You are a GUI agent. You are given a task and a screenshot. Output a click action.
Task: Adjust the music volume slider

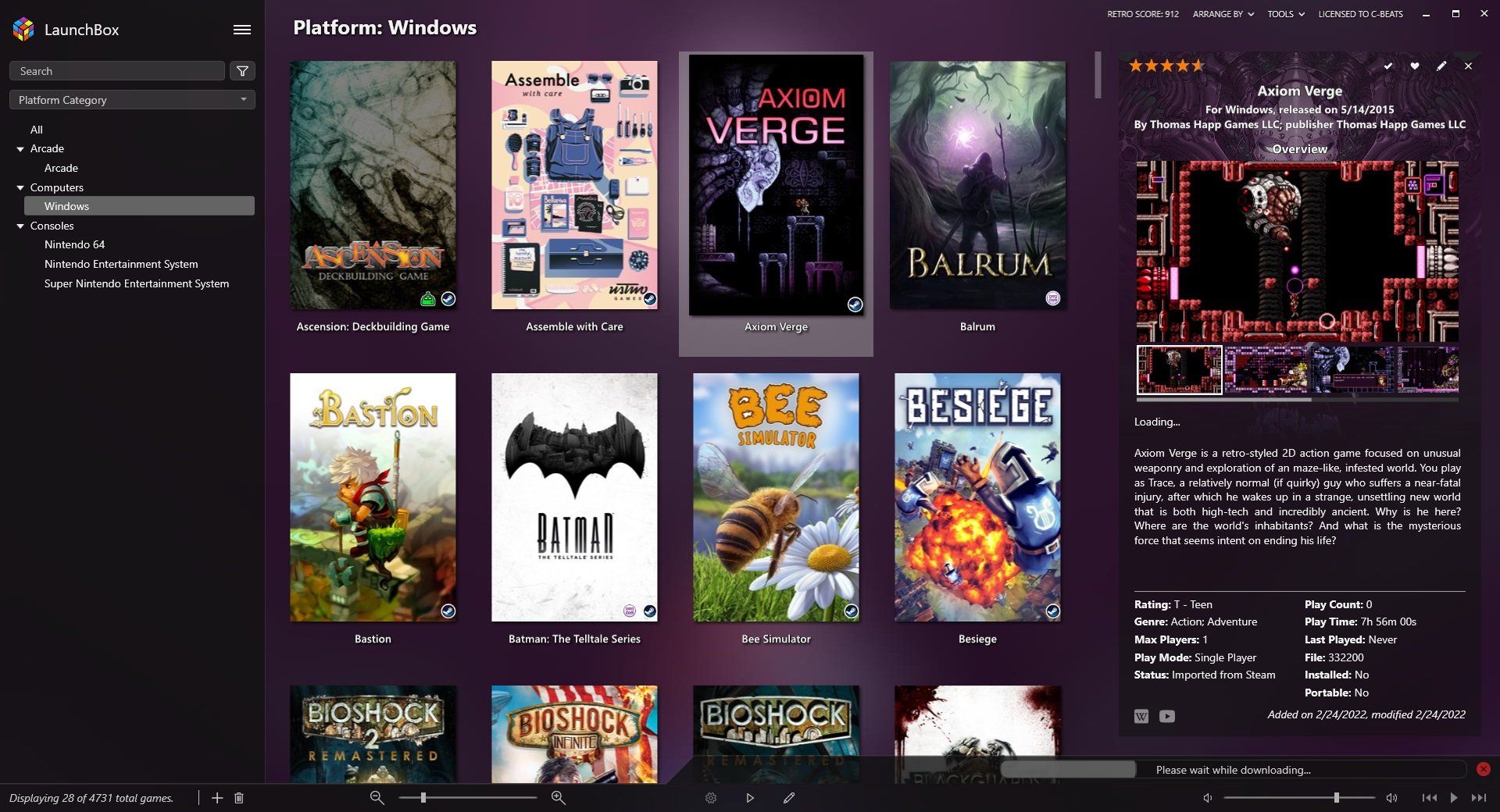(1299, 798)
